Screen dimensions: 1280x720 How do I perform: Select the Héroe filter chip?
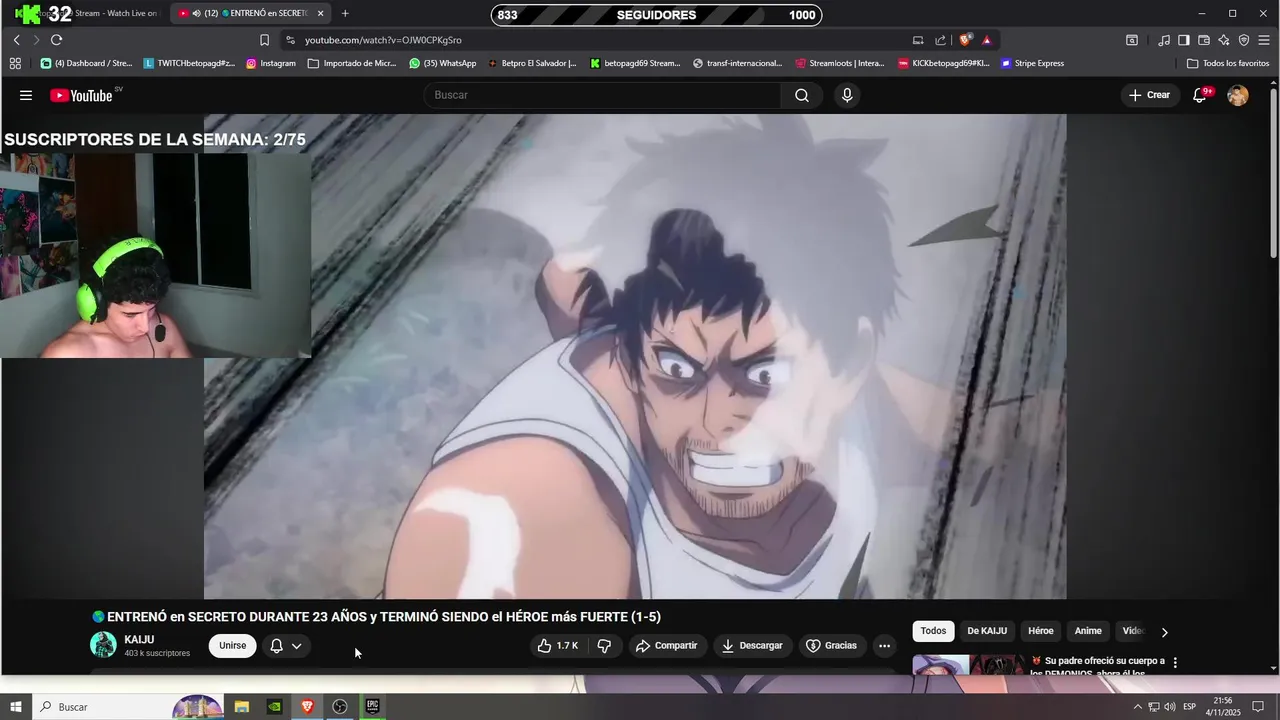(1041, 631)
